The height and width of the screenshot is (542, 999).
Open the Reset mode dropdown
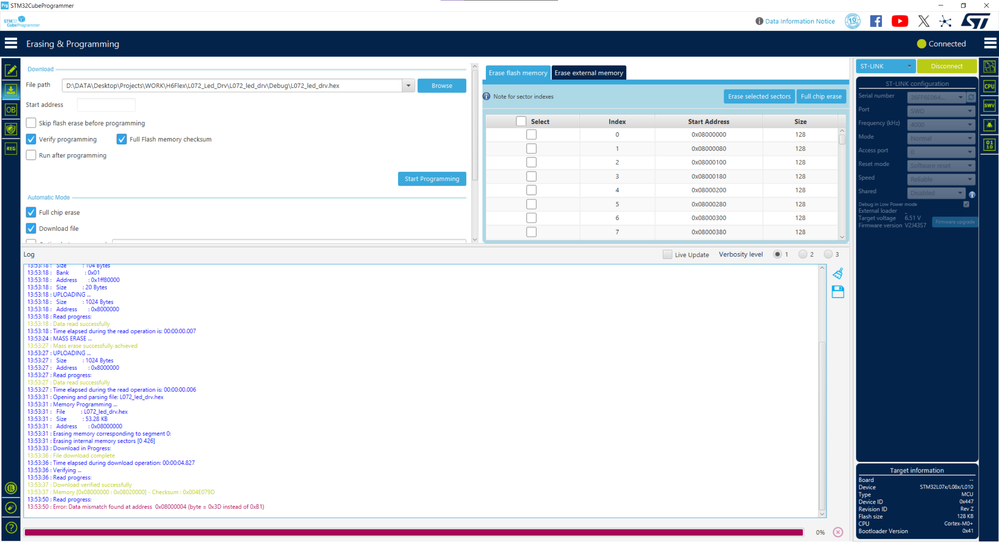941,165
